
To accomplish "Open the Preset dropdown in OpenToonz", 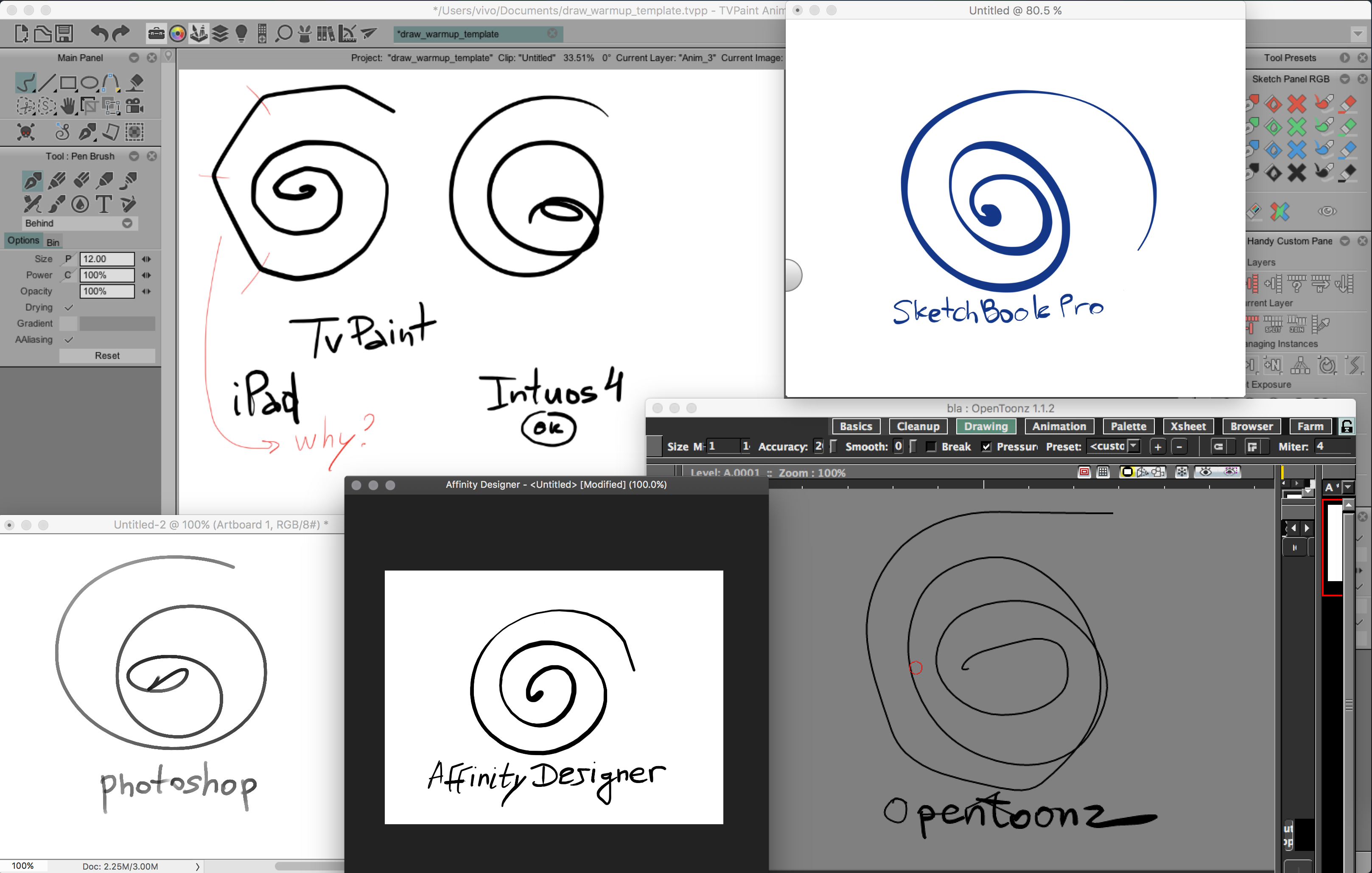I will [1114, 446].
